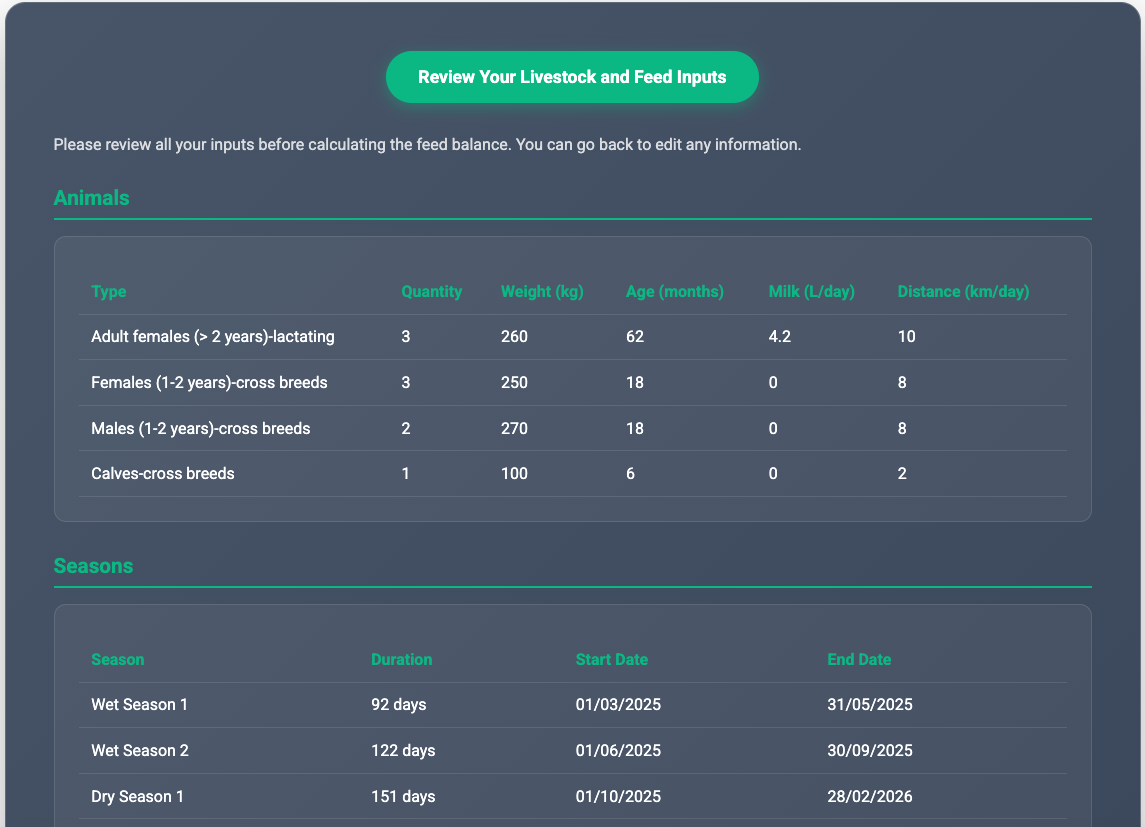Image resolution: width=1145 pixels, height=827 pixels.
Task: Click the Quantity column header
Action: click(x=431, y=292)
